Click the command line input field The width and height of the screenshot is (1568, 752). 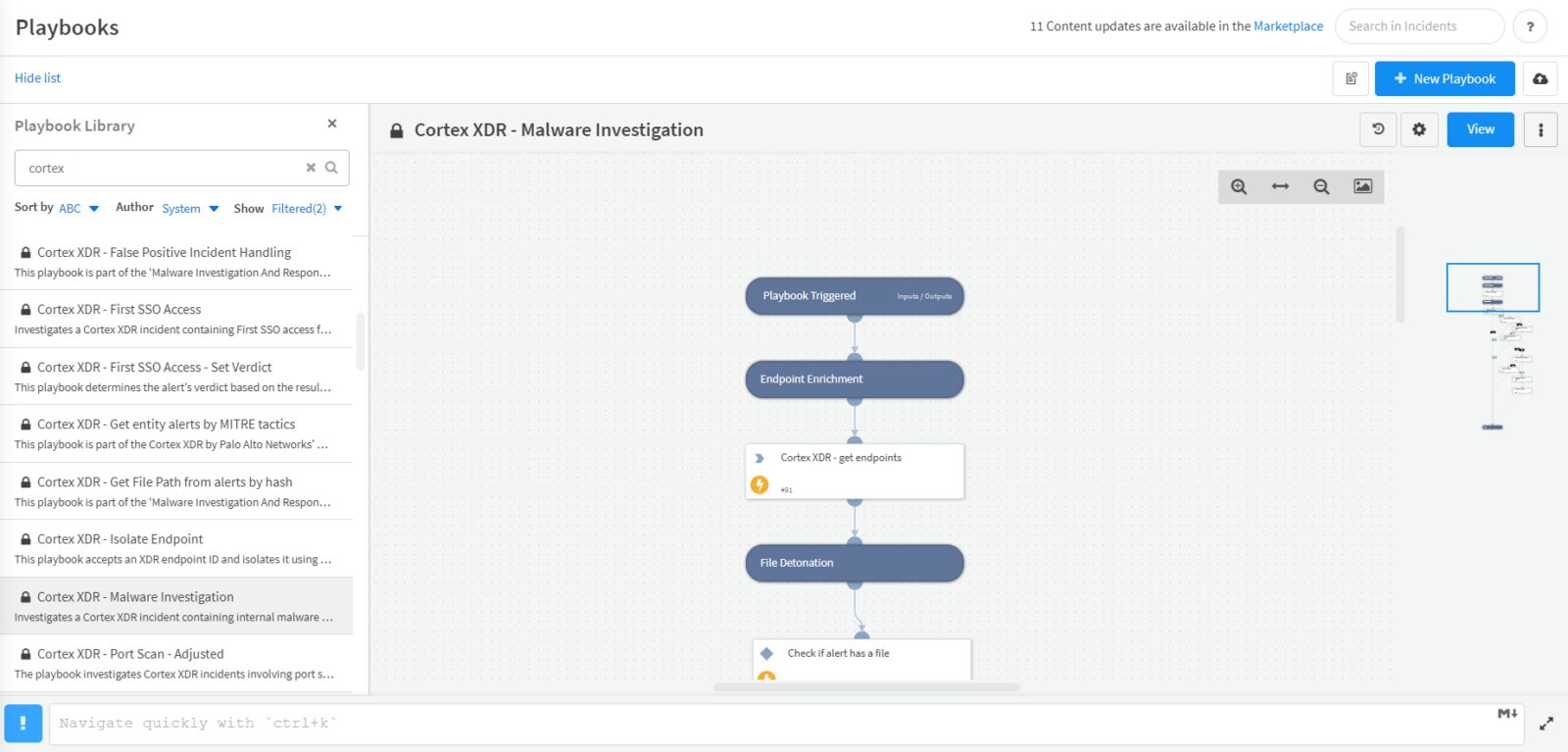pos(786,724)
